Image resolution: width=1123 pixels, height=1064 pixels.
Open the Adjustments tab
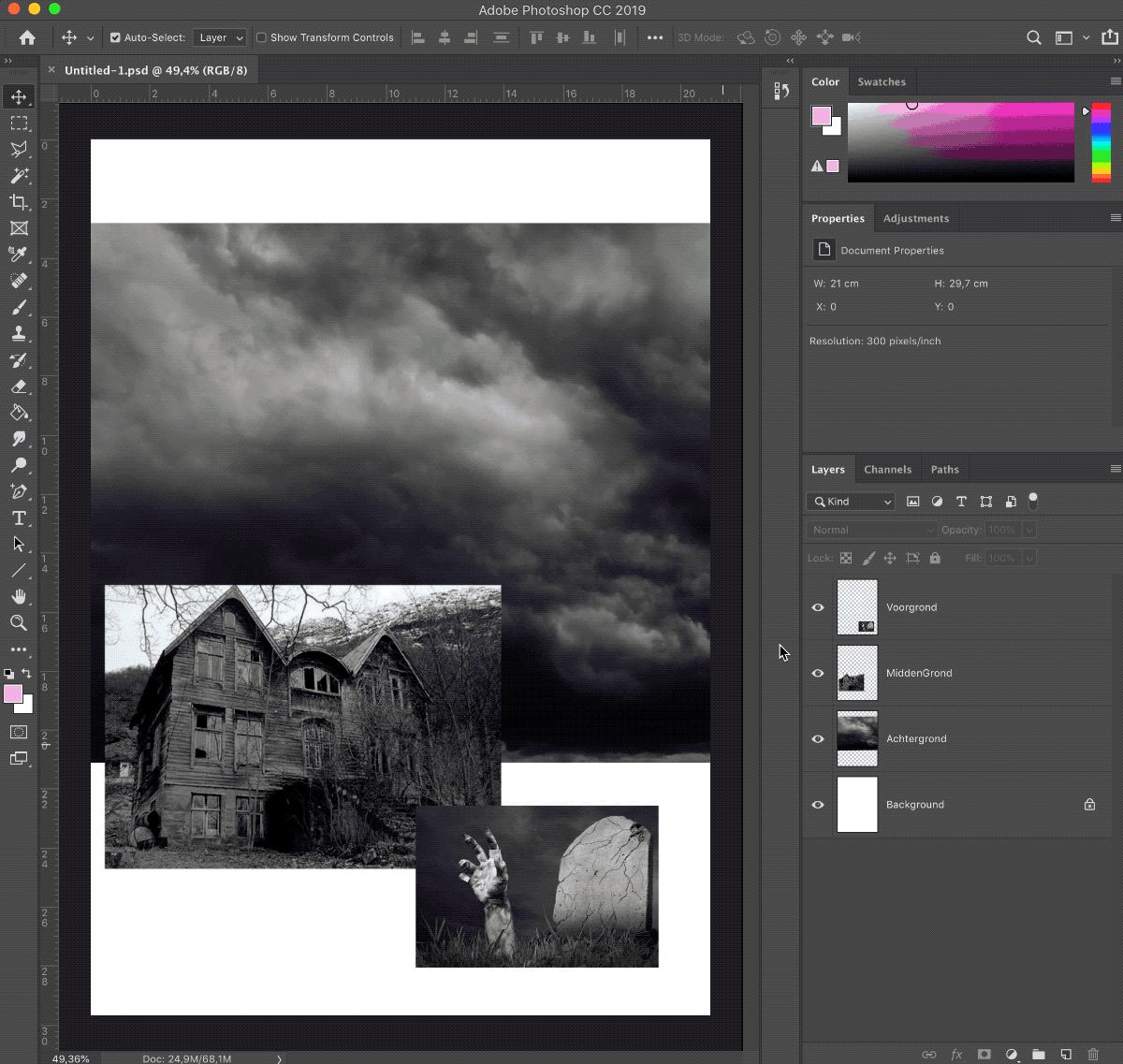916,218
